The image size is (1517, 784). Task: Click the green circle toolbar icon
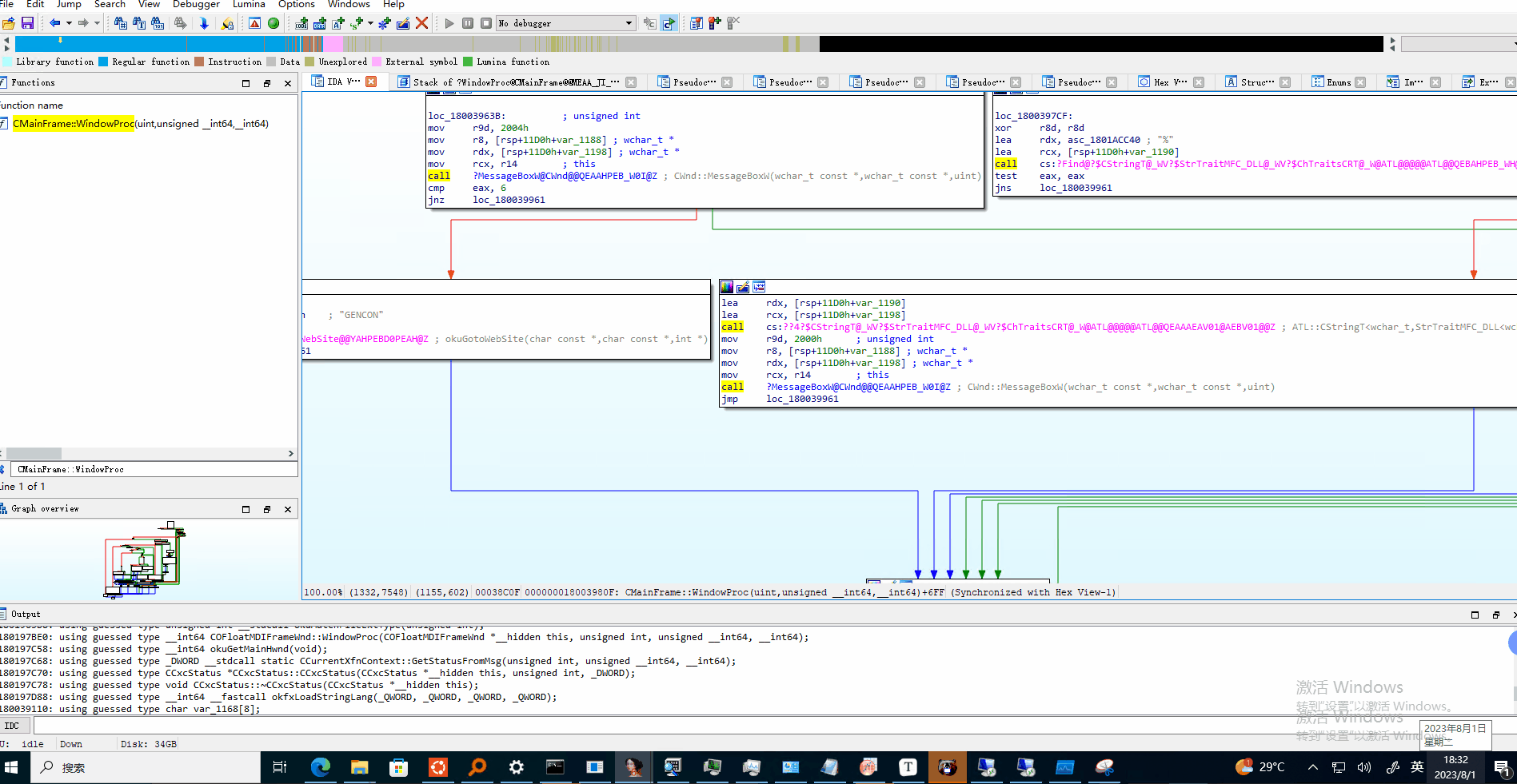(273, 23)
